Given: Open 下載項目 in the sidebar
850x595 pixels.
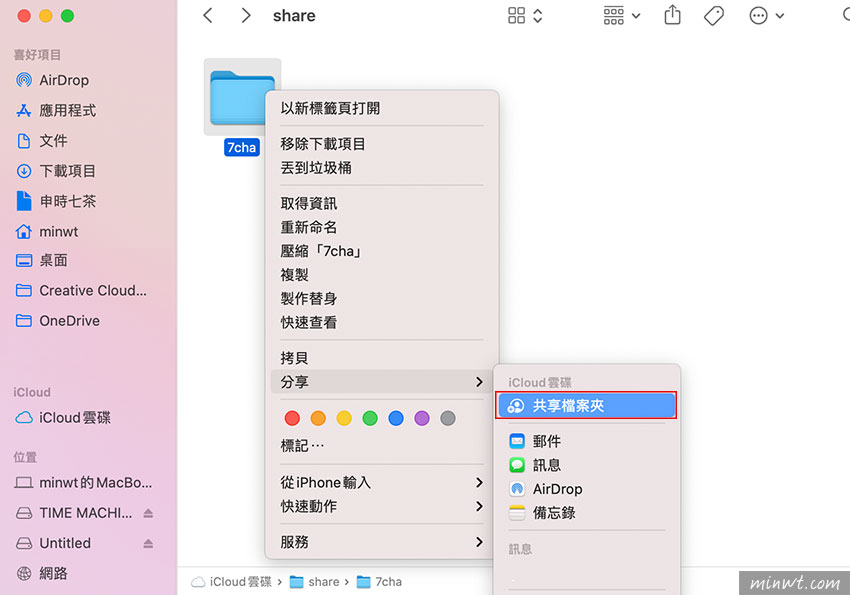Looking at the screenshot, I should click(56, 171).
